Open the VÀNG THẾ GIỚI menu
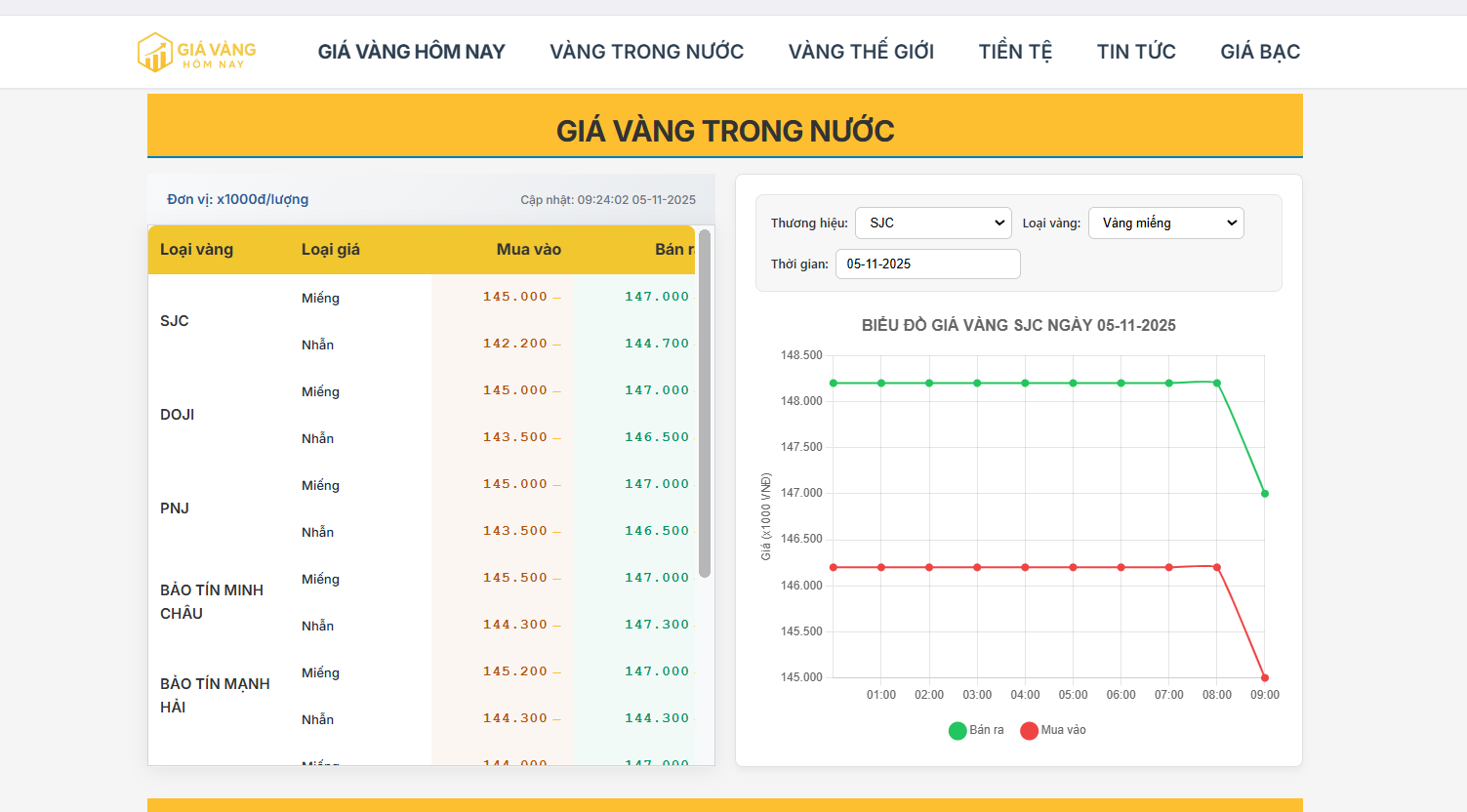1467x812 pixels. point(860,51)
